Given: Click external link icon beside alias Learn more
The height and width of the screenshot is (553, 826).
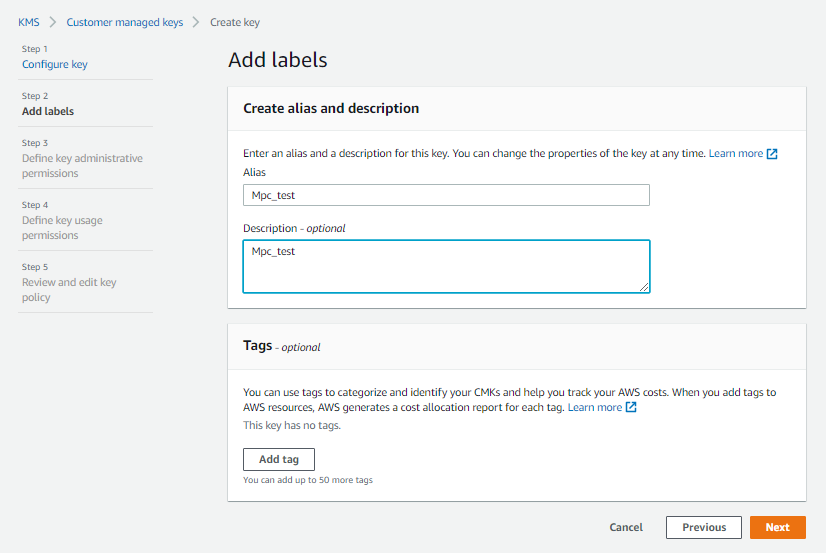Looking at the screenshot, I should (x=772, y=154).
